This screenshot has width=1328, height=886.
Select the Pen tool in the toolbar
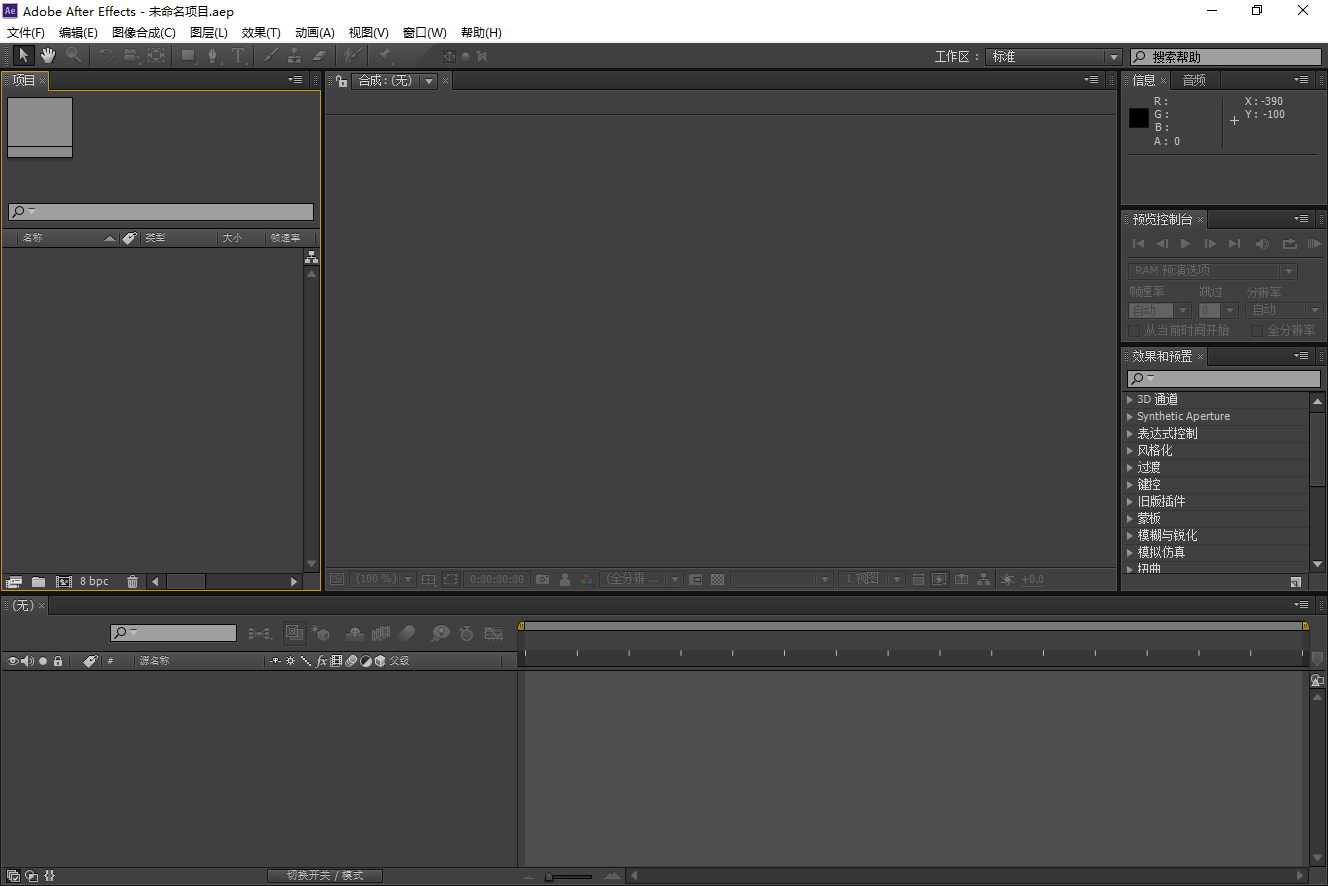[x=214, y=56]
